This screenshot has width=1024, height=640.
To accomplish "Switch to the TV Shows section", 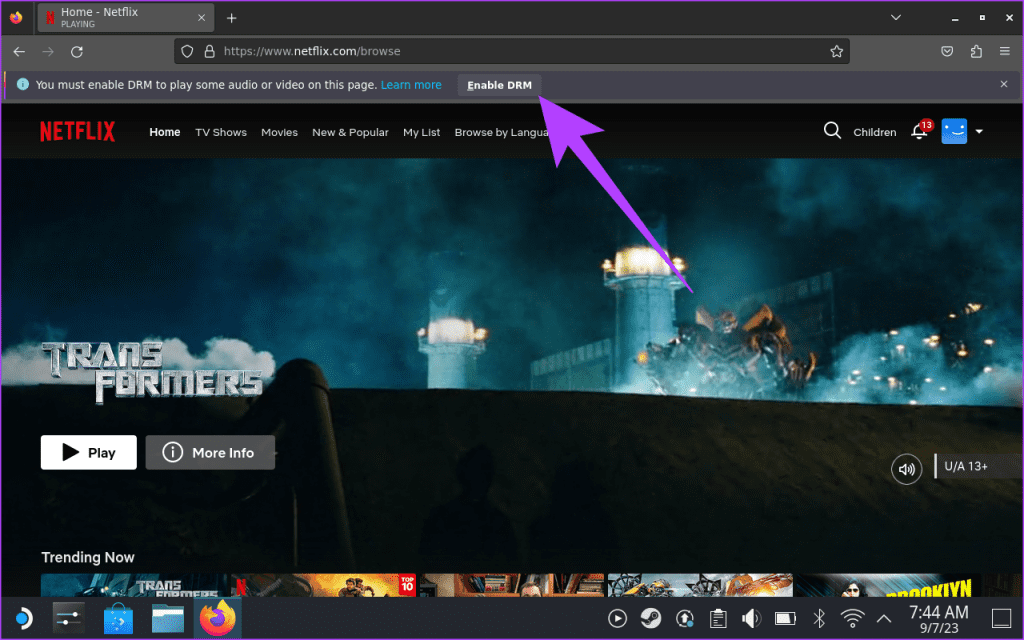I will (220, 131).
